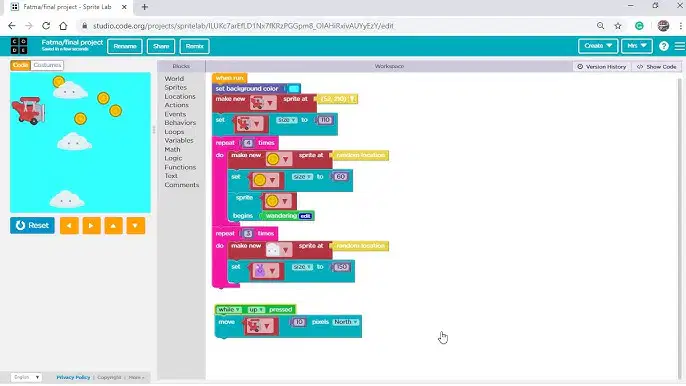Open the while event dropdown
This screenshot has height=386, width=686.
229,309
